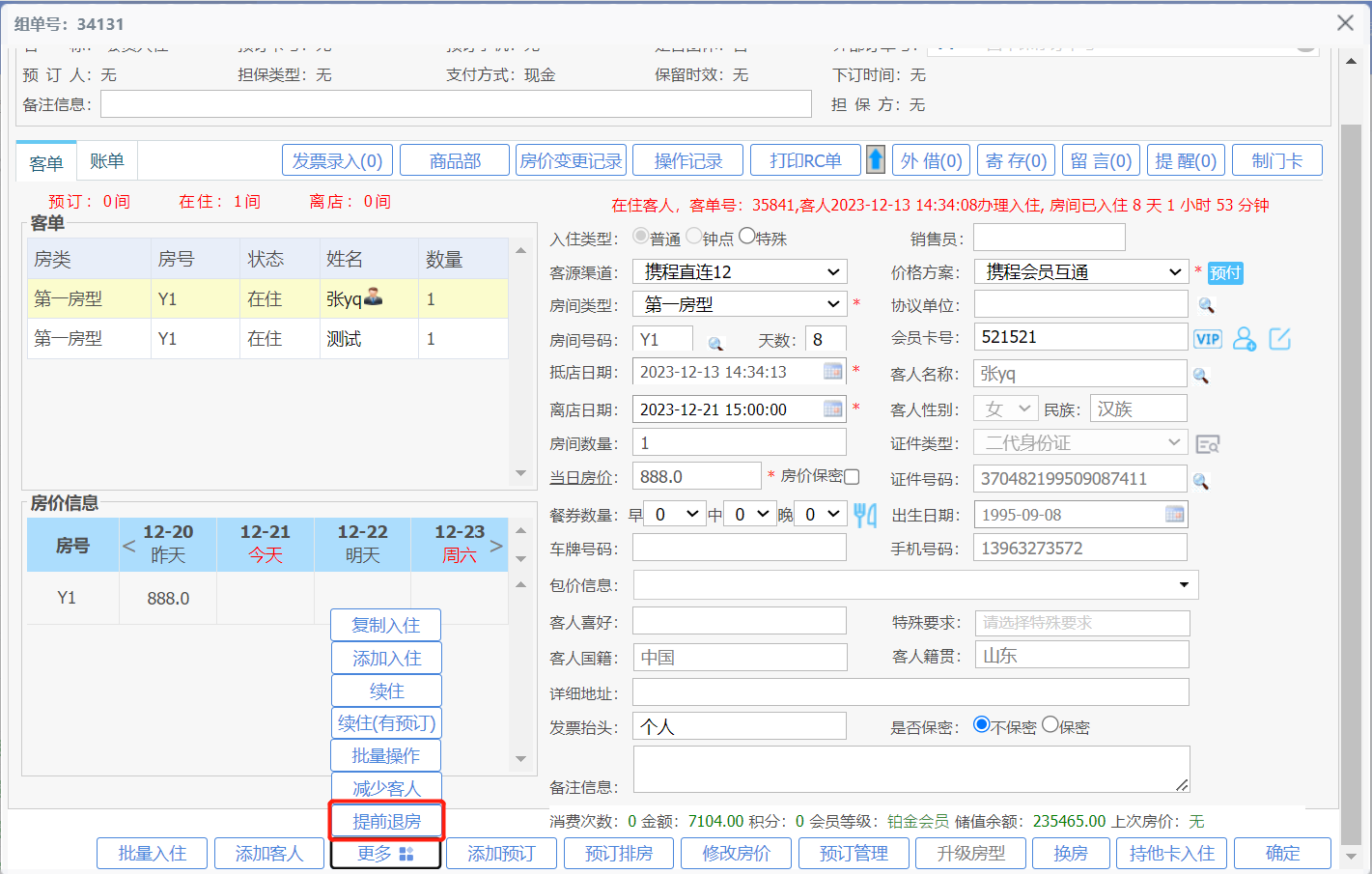Toggle the 房价保密 checkbox

[852, 476]
